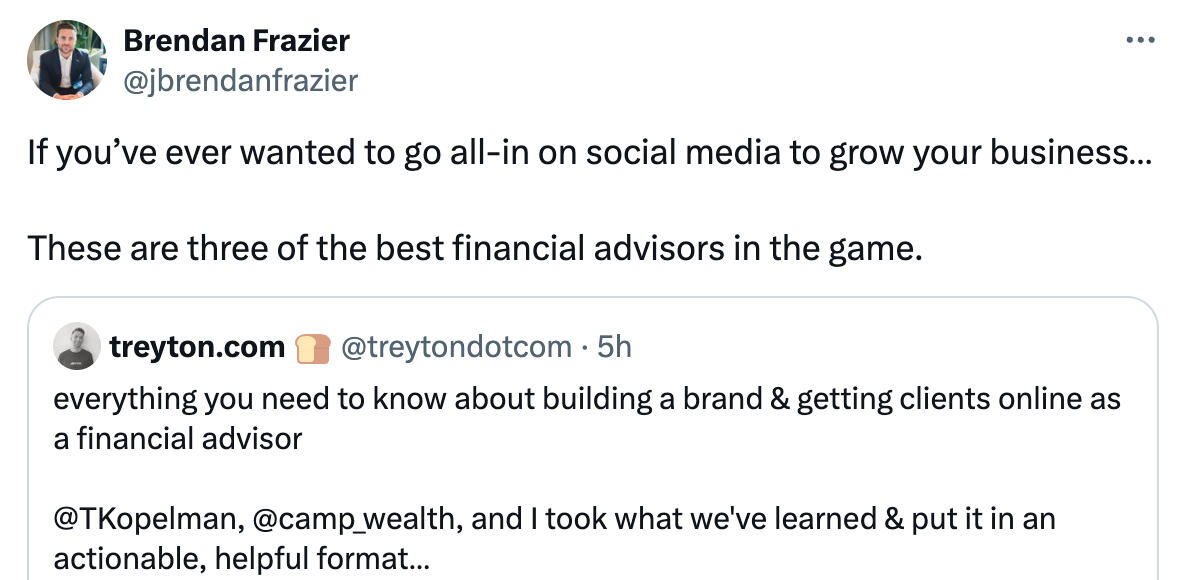1182x580 pixels.
Task: Click Brendan Frazier's profile picture
Action: [x=67, y=60]
